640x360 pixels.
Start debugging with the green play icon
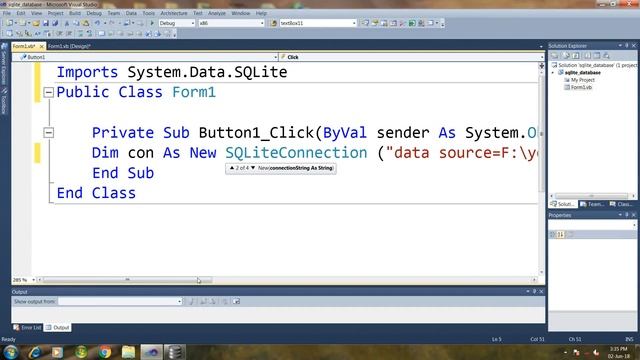pos(152,23)
